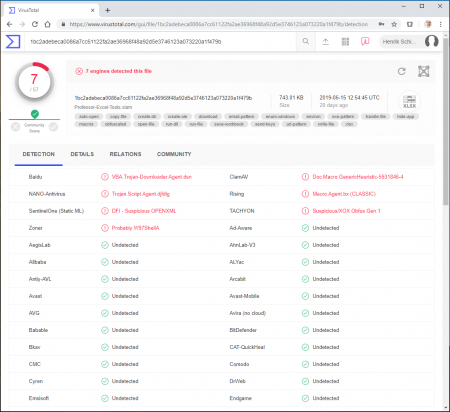Click the upload file icon
The width and height of the screenshot is (450, 412).
pos(326,42)
